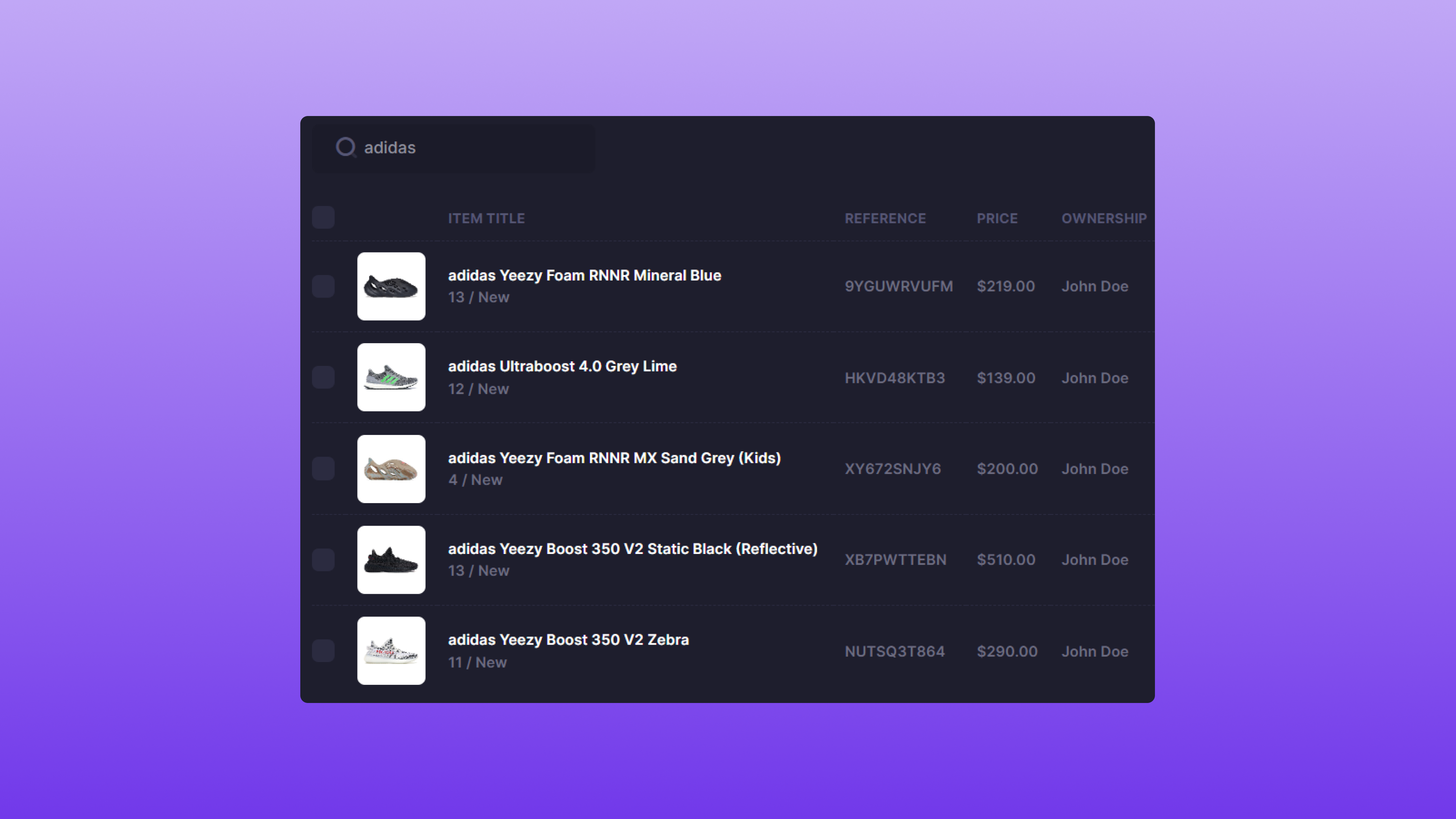View the Zebra Yeezy shoe image

[391, 651]
